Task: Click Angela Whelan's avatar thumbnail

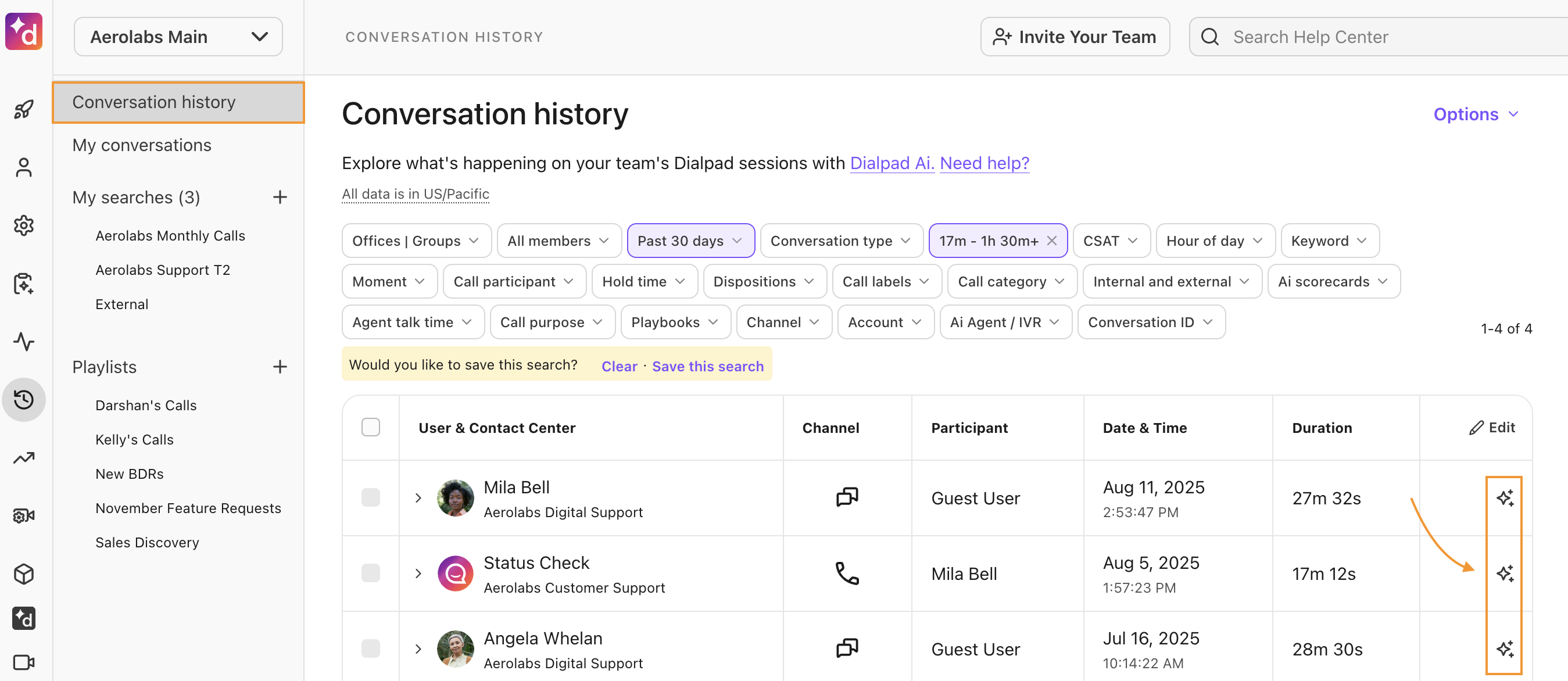Action: pyautogui.click(x=455, y=648)
